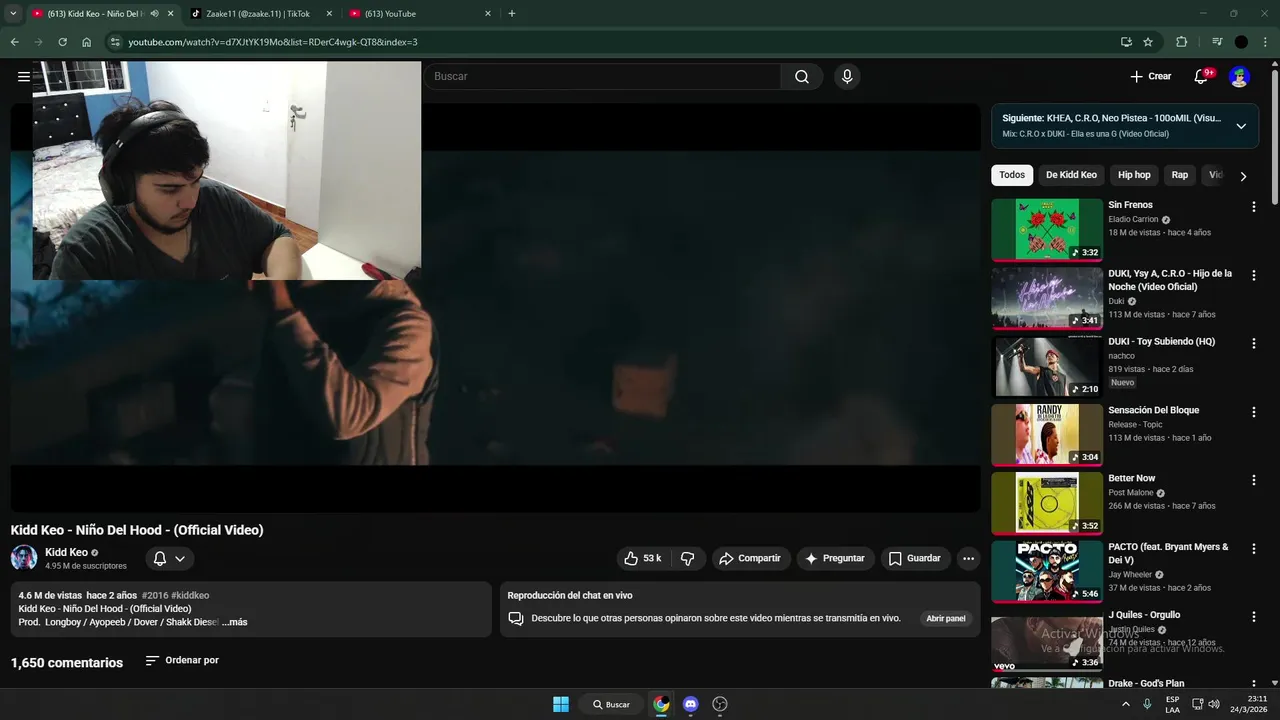The image size is (1280, 720).
Task: View site information icon in address bar
Action: pyautogui.click(x=115, y=42)
